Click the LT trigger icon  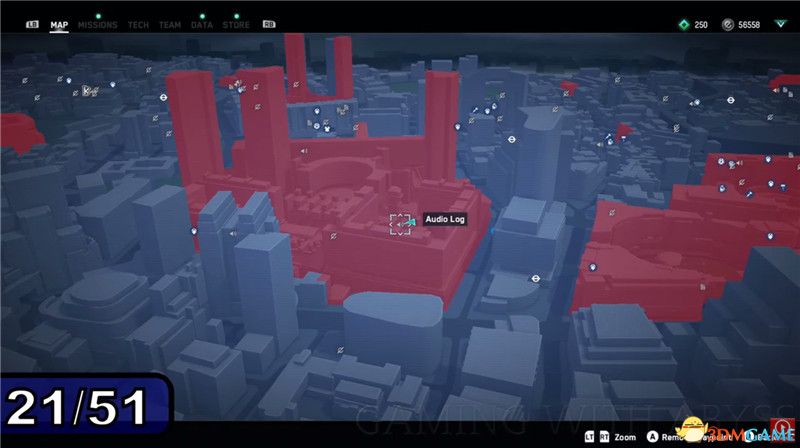coord(589,437)
